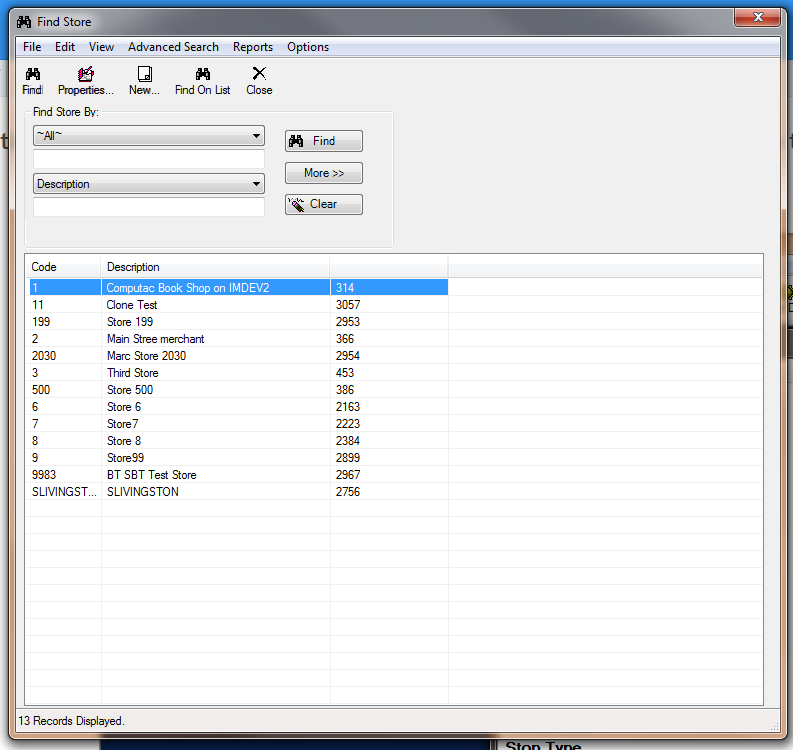Focus the text field below ~All~ dropdown

click(149, 159)
